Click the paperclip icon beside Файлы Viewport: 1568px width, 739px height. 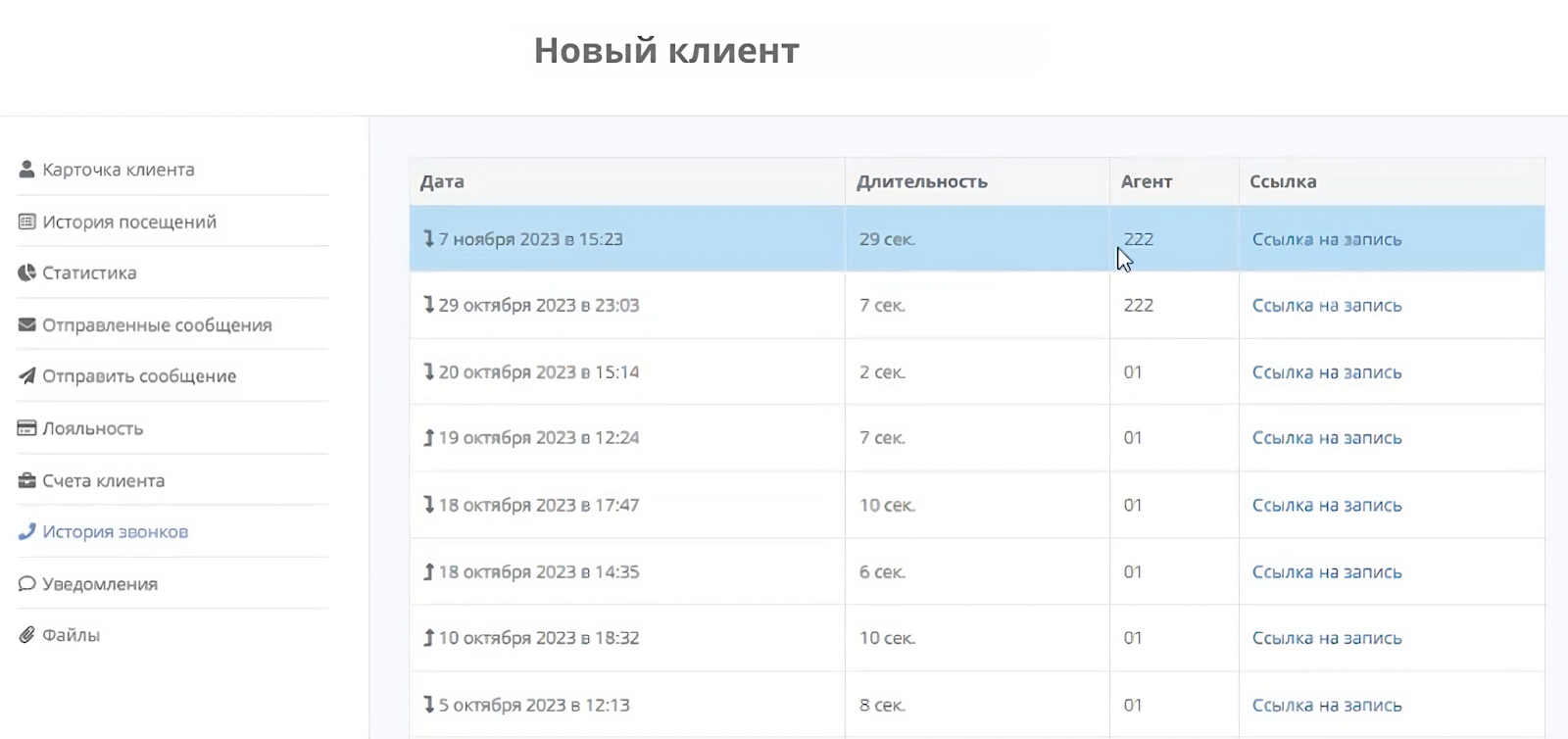26,635
